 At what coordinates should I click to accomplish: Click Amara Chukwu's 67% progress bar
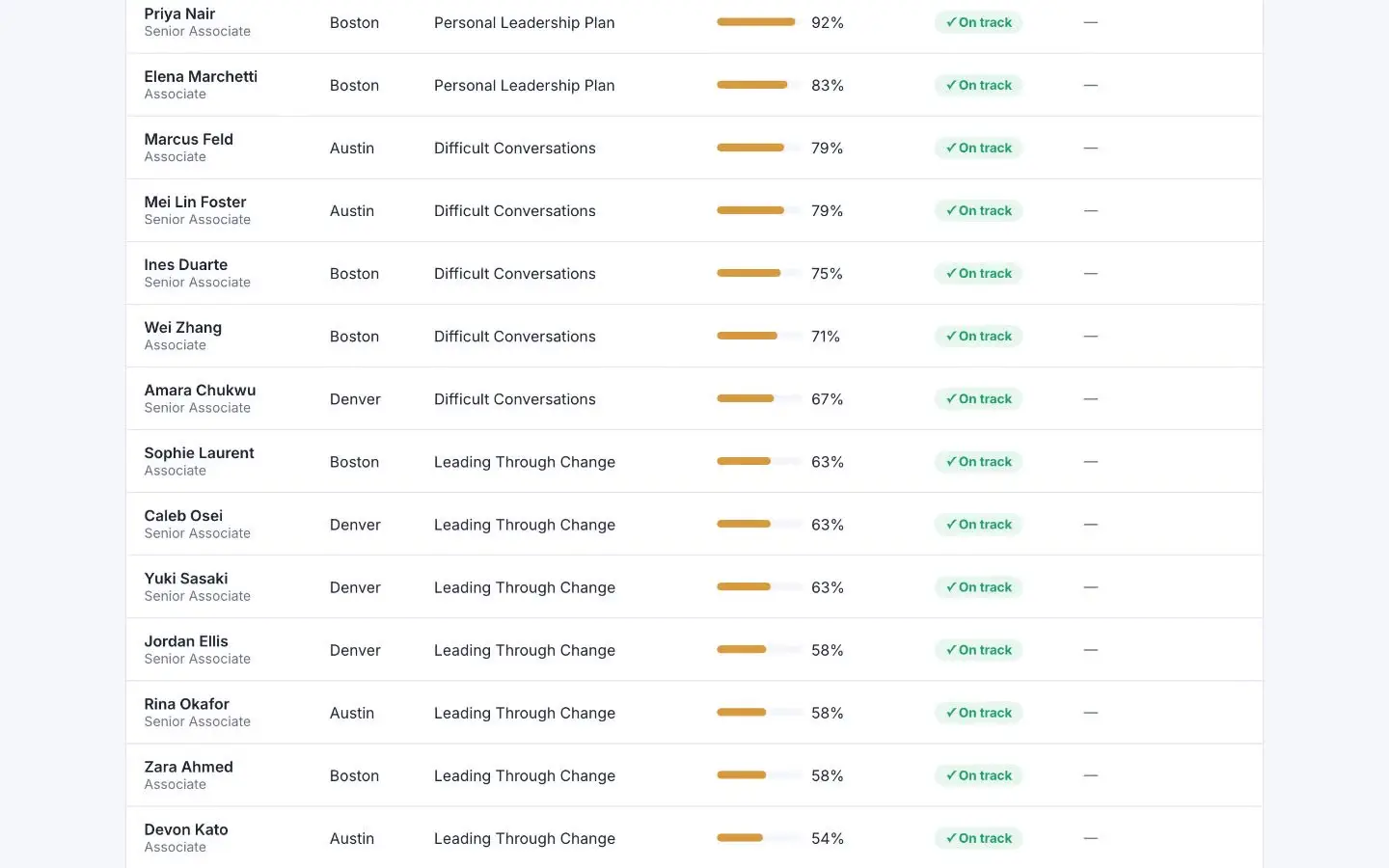[x=759, y=398]
